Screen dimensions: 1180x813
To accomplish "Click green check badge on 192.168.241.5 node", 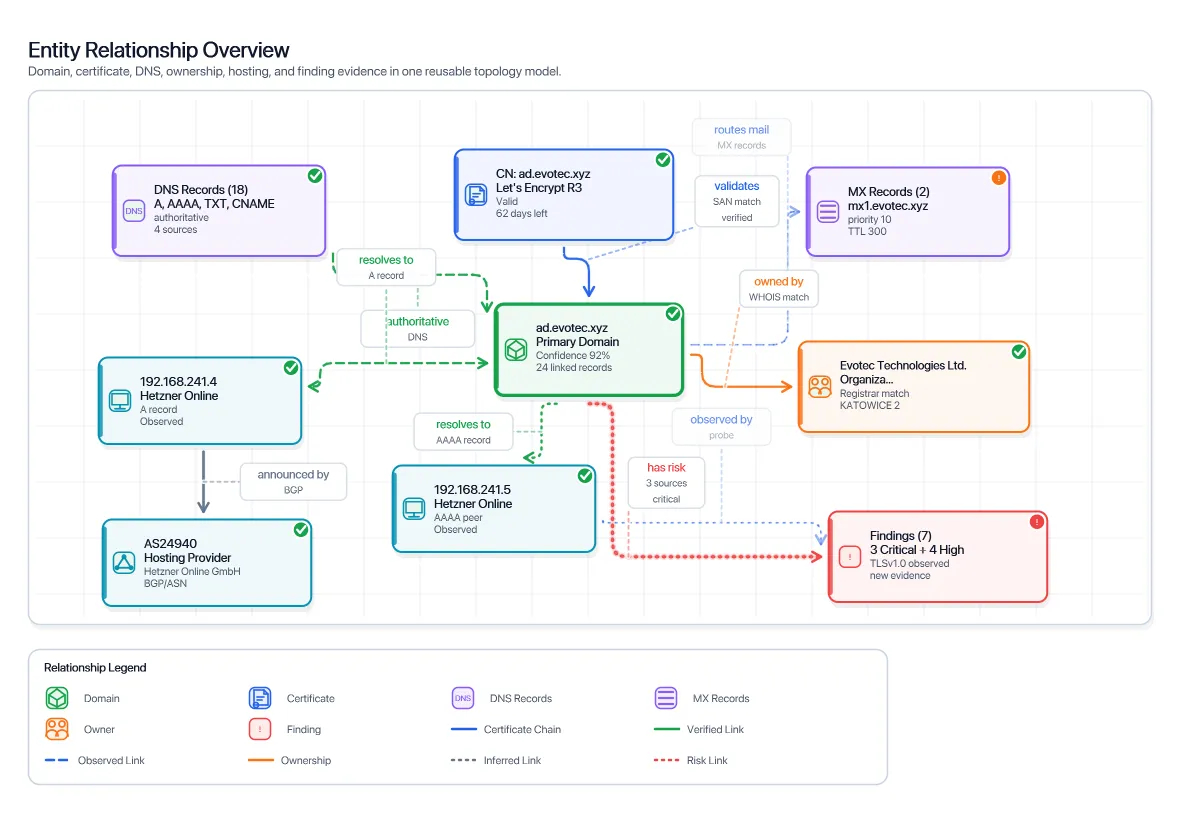I will 585,476.
